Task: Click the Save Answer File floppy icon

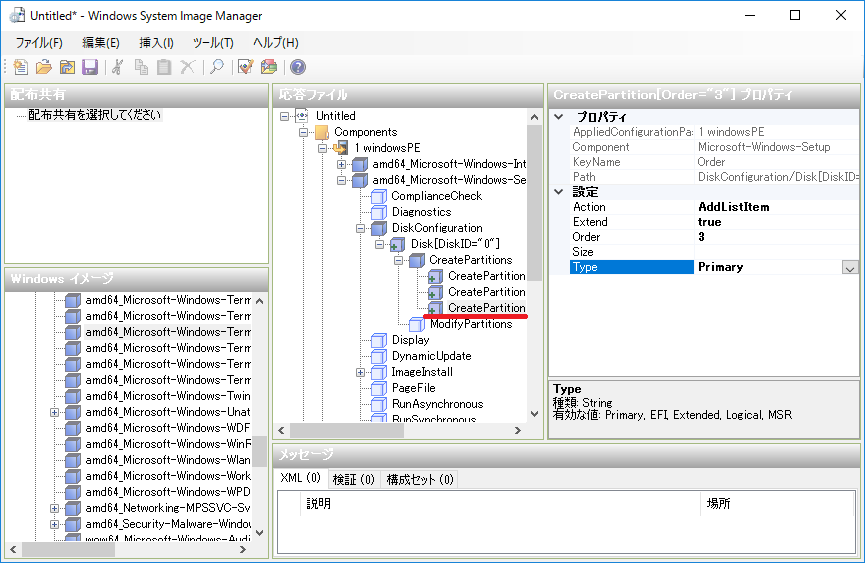Action: pyautogui.click(x=89, y=67)
